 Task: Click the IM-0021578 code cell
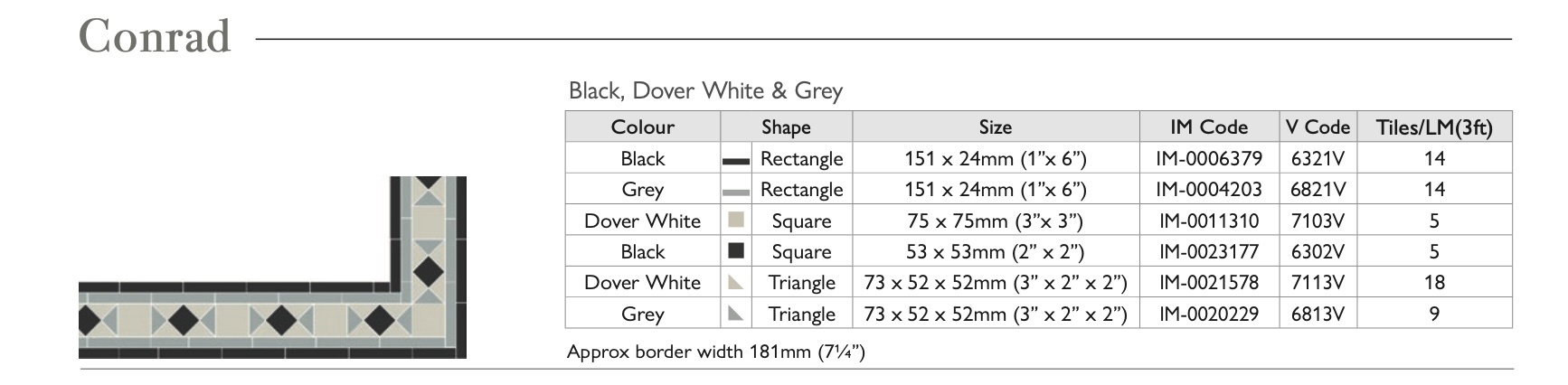(x=1208, y=283)
